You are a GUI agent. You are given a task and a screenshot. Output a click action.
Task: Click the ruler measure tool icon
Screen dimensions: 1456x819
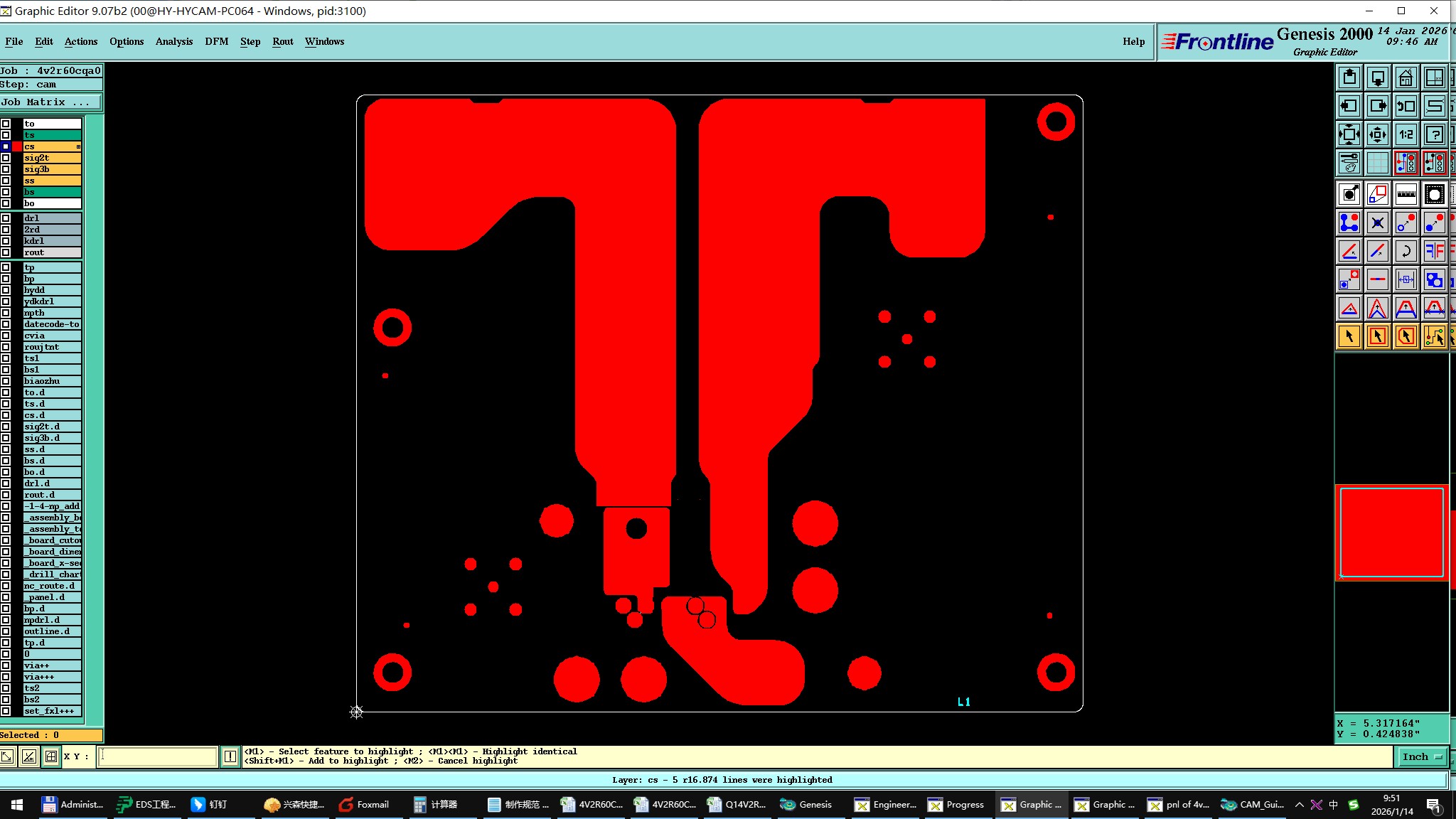1406,194
